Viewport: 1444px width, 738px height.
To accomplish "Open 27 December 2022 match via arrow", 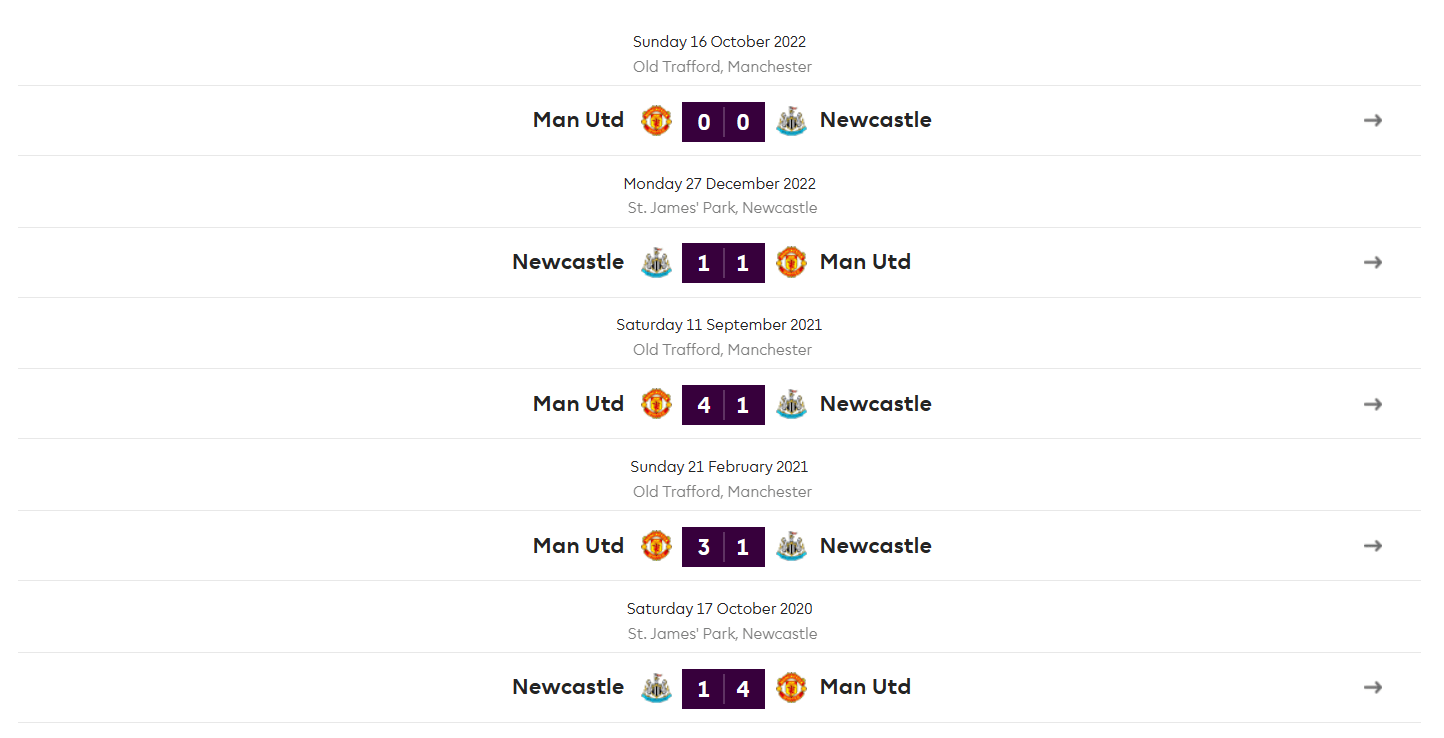I will (1373, 262).
